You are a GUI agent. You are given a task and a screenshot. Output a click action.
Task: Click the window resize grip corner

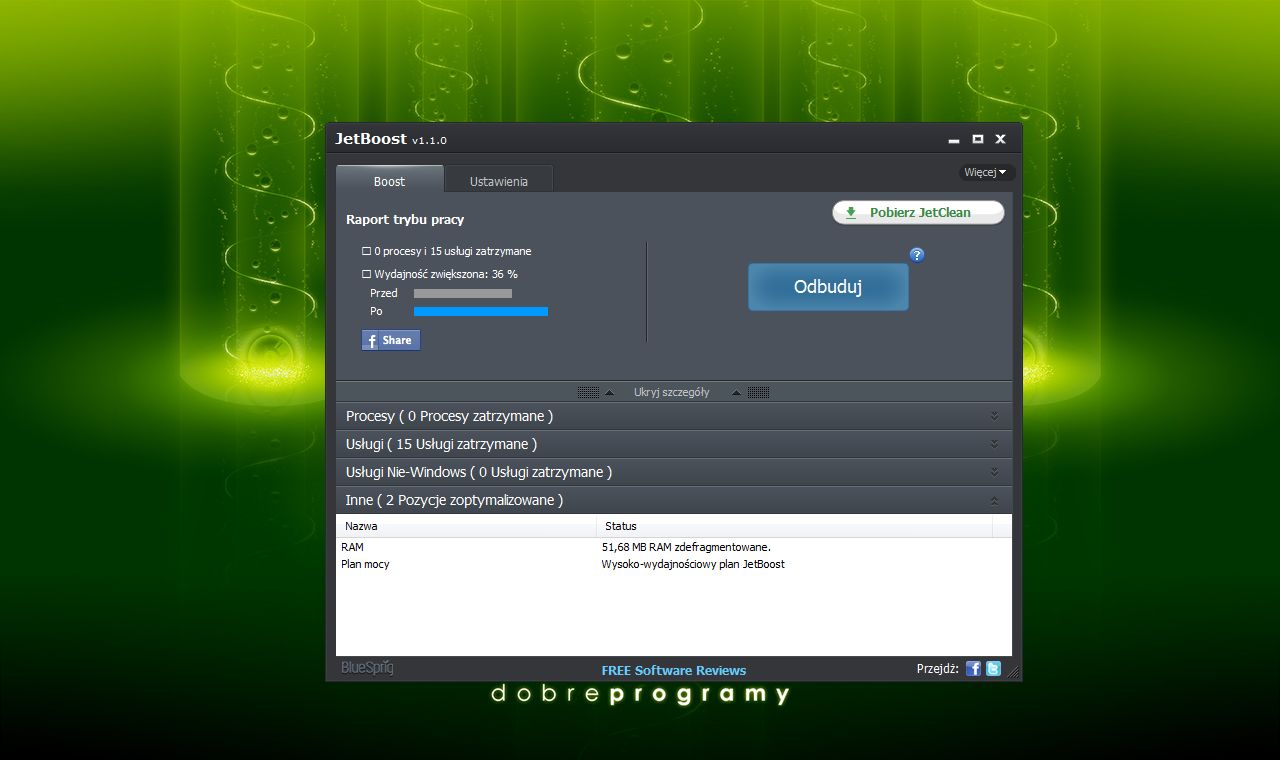point(1015,674)
